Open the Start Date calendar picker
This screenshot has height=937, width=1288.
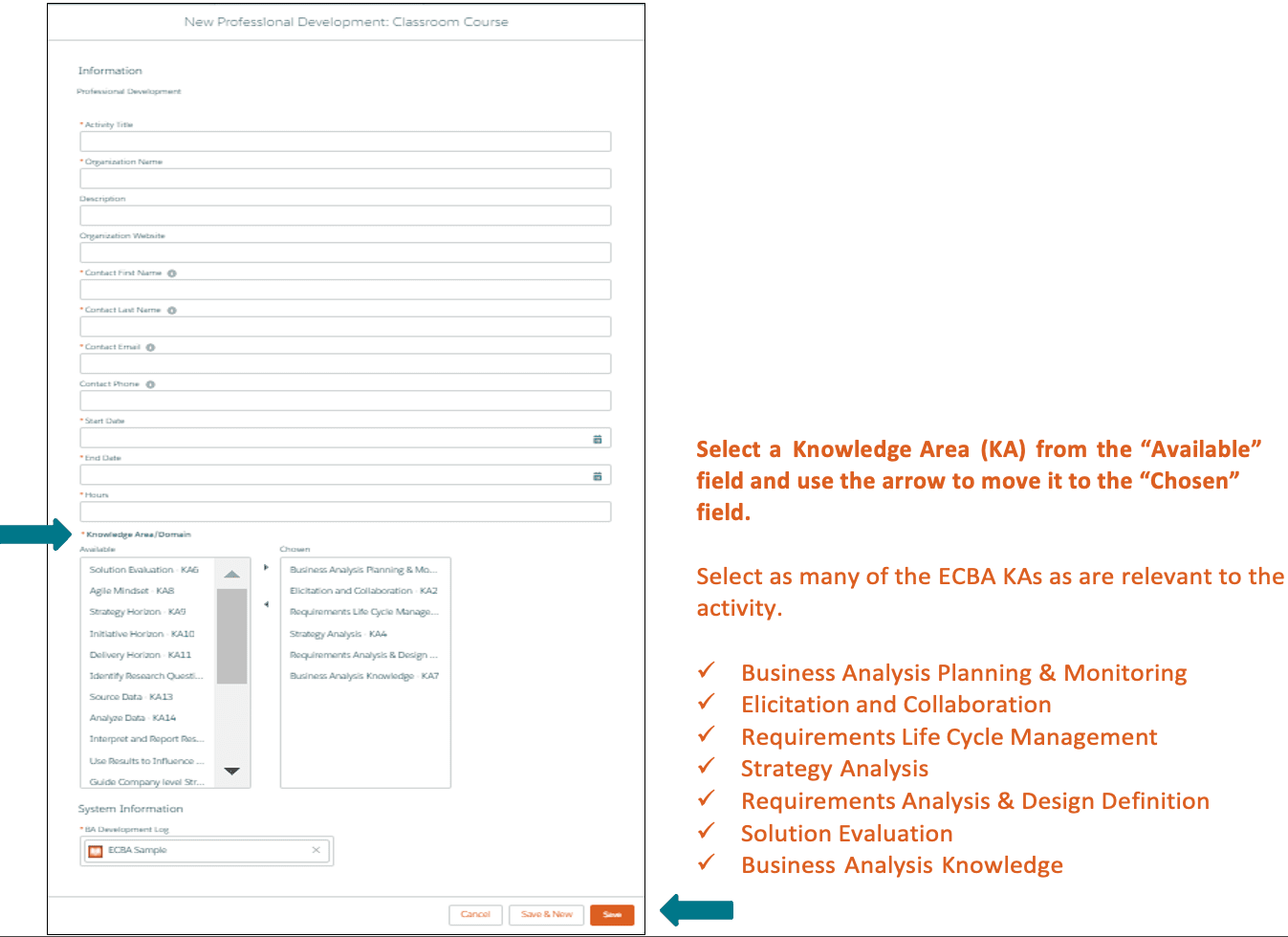(x=598, y=439)
